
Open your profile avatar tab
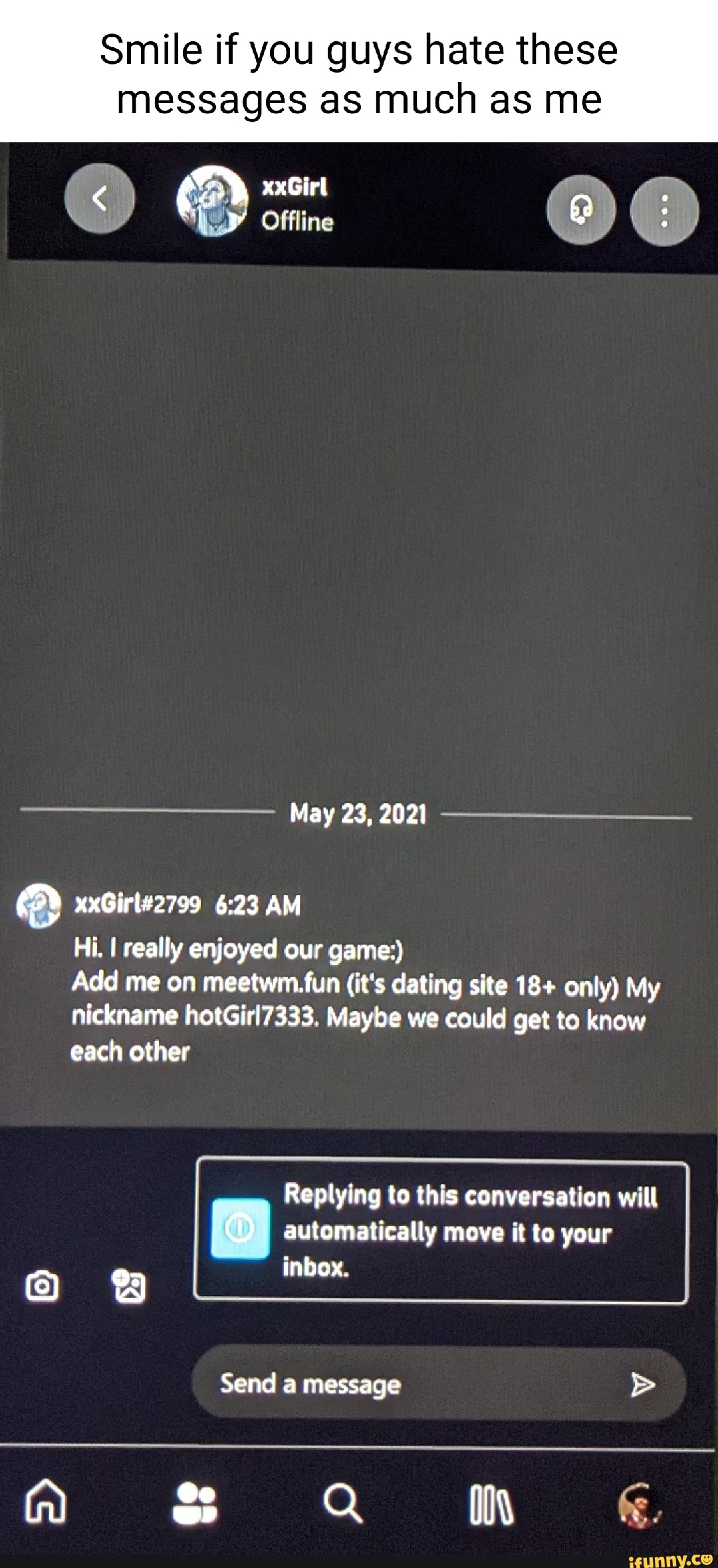[x=640, y=1505]
